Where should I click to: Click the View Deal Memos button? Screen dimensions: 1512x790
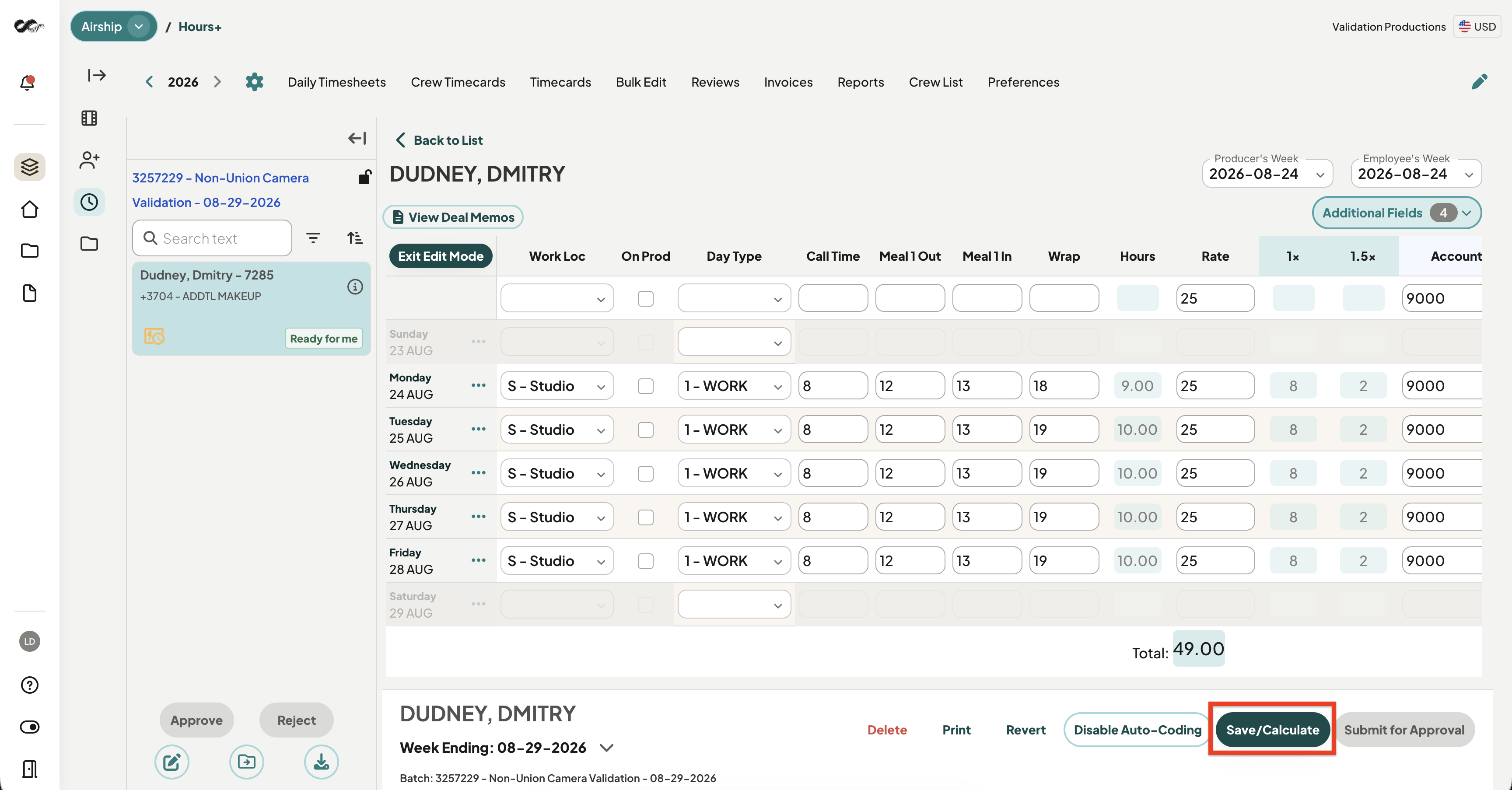point(452,217)
